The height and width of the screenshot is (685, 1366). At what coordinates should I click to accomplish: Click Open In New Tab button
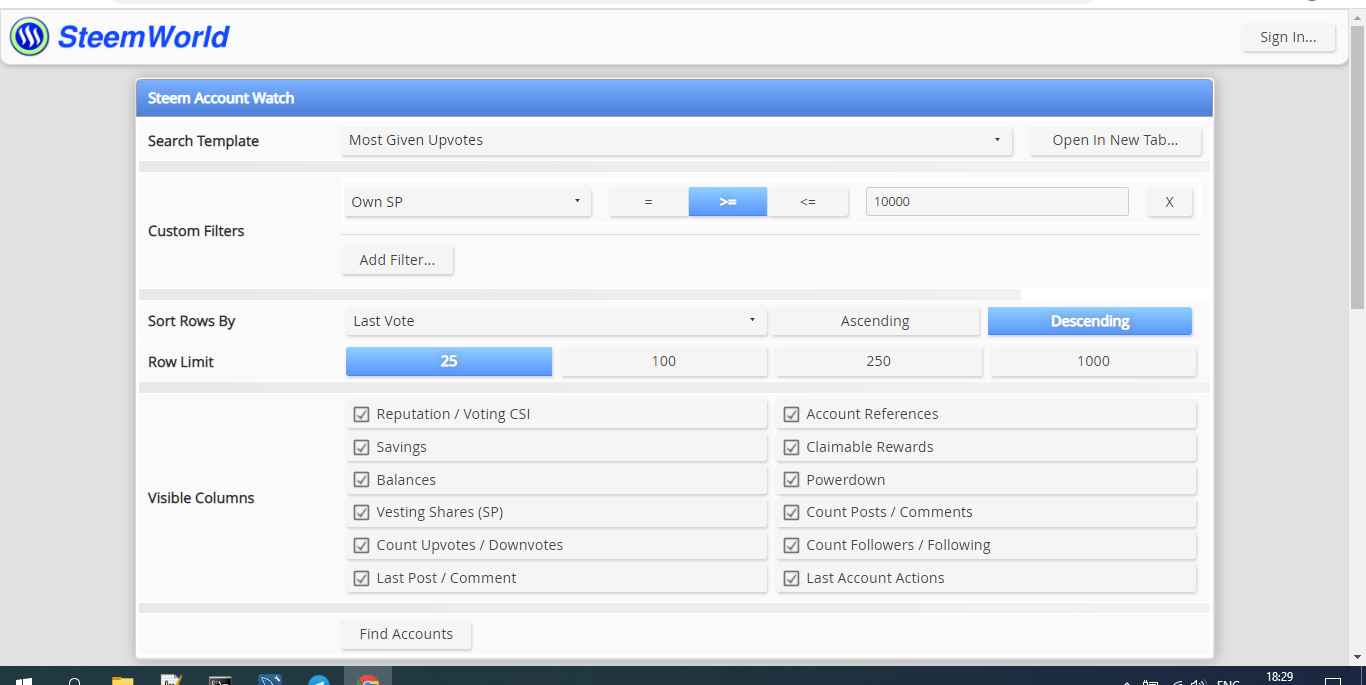coord(1115,140)
